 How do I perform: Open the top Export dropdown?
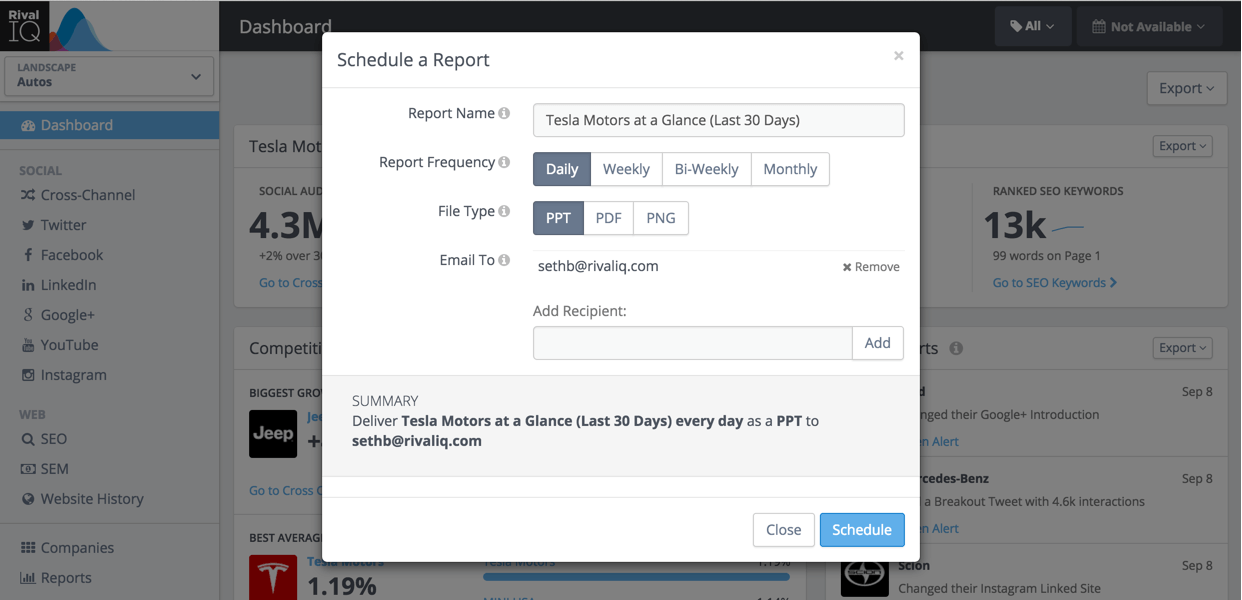click(1187, 88)
